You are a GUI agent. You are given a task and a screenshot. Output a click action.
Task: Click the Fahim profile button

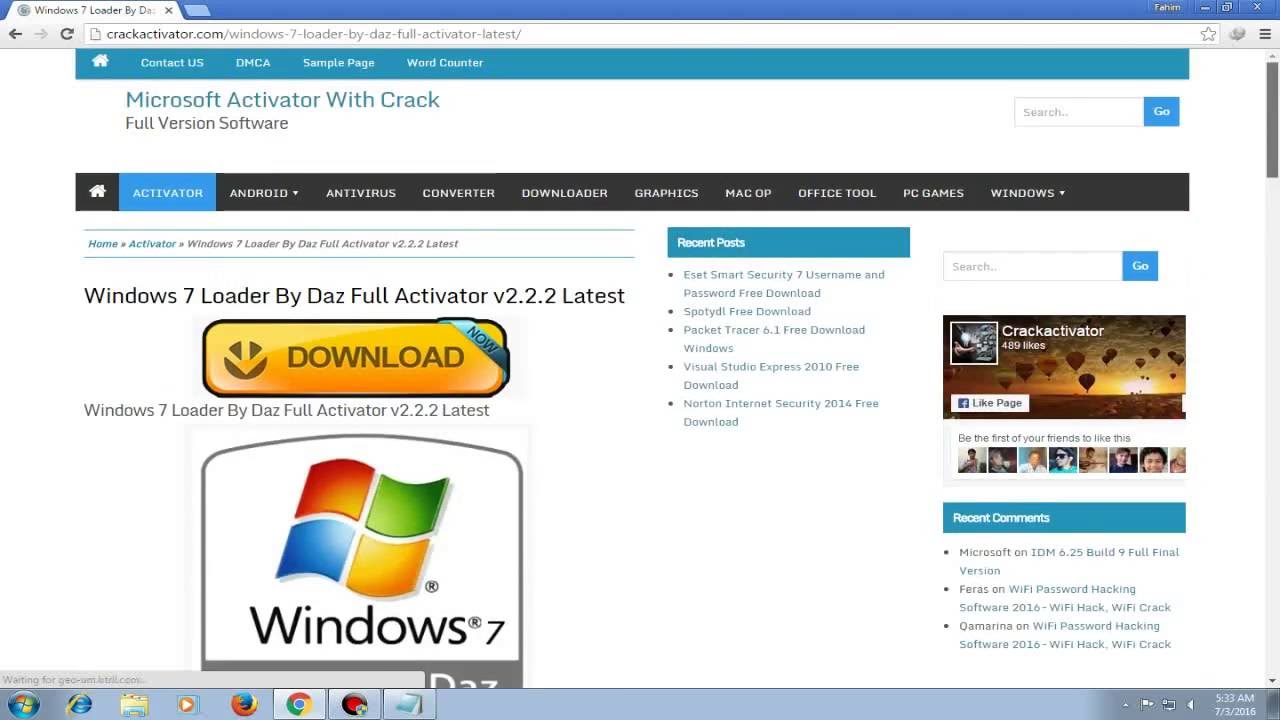(x=1167, y=7)
